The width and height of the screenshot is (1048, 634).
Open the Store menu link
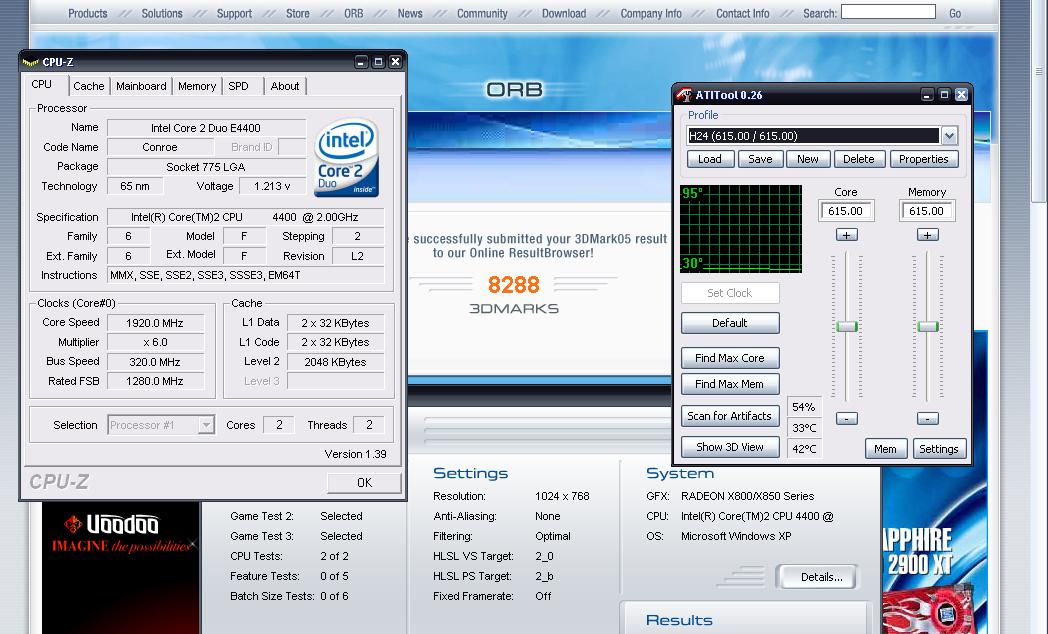coord(297,13)
